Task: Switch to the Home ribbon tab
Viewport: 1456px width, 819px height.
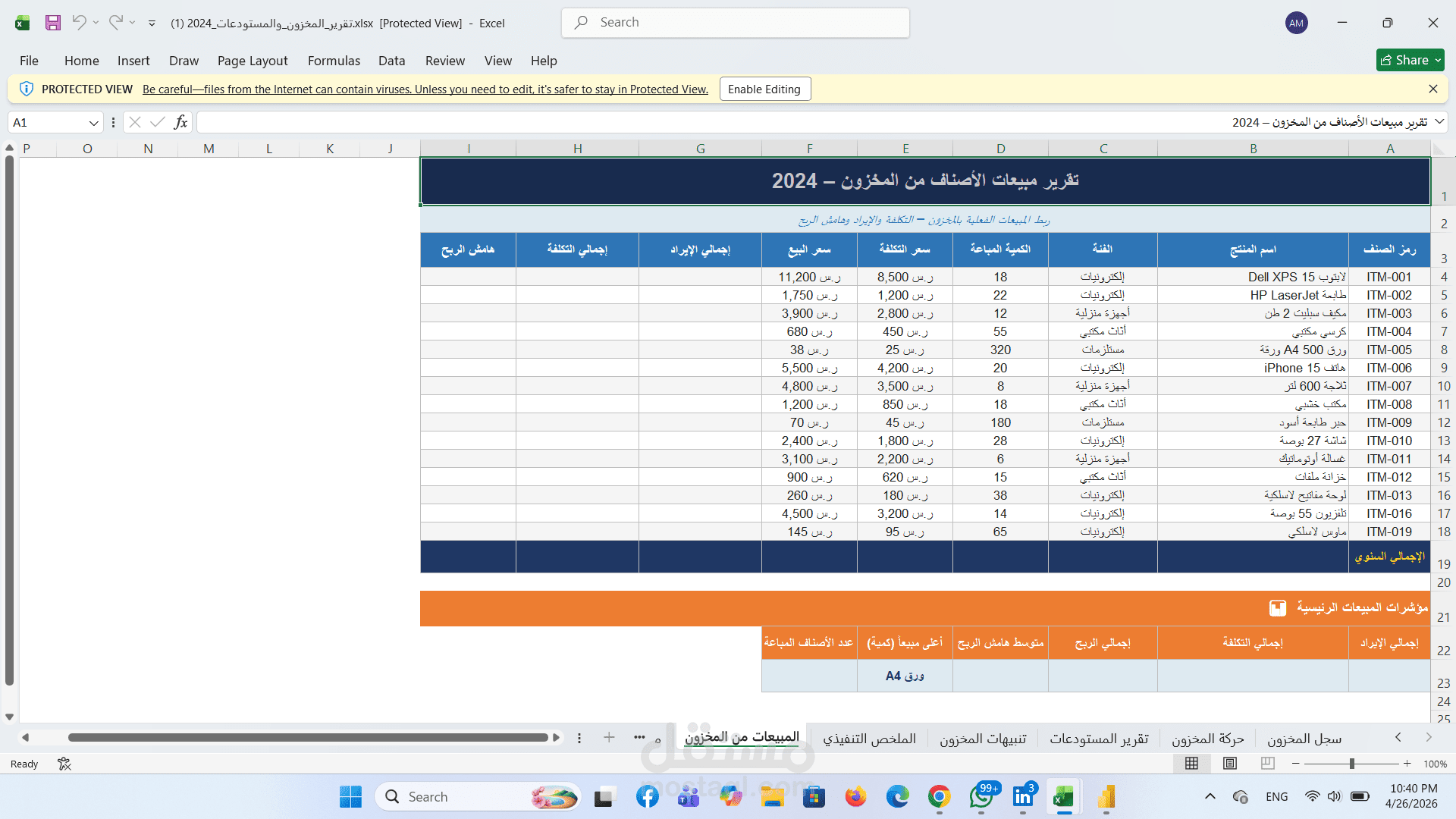Action: click(x=81, y=61)
